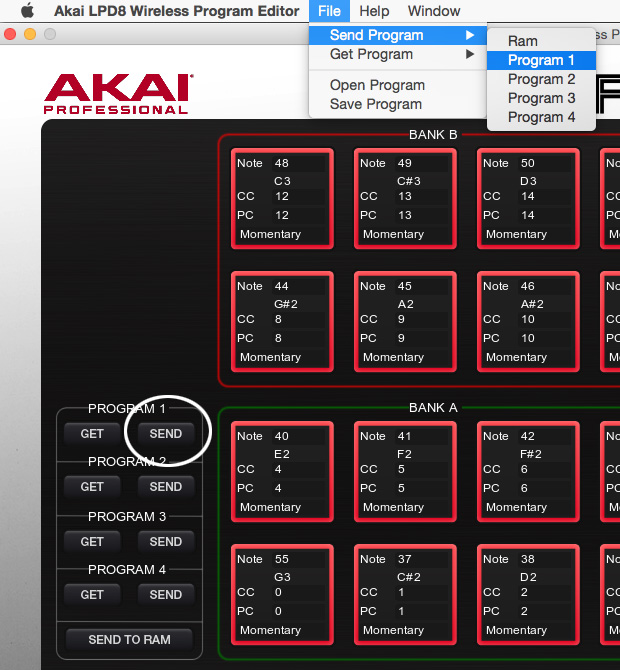The height and width of the screenshot is (670, 620).
Task: Click GET button under PROGRAM 3
Action: tap(92, 542)
